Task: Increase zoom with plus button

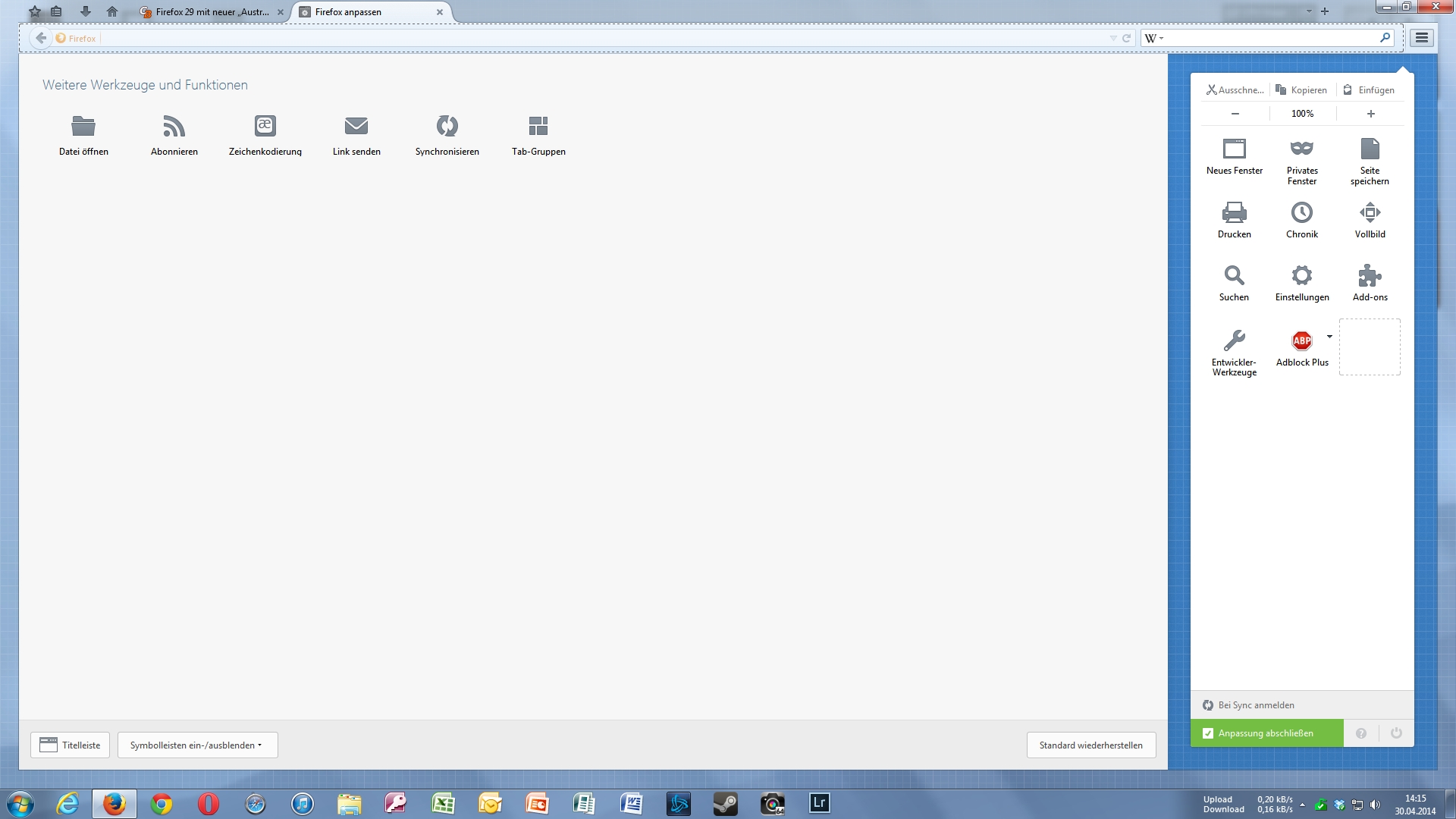Action: [x=1370, y=114]
